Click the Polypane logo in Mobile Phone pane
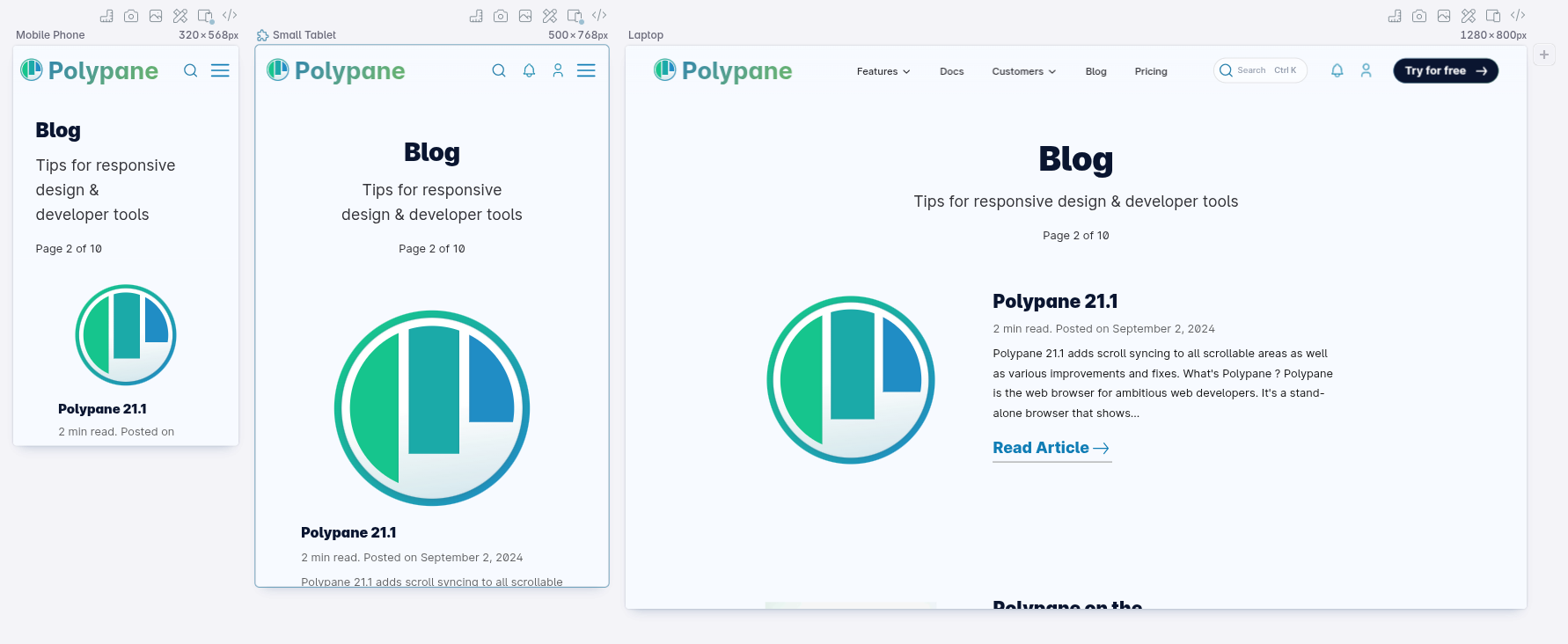The width and height of the screenshot is (1568, 644). [x=90, y=70]
